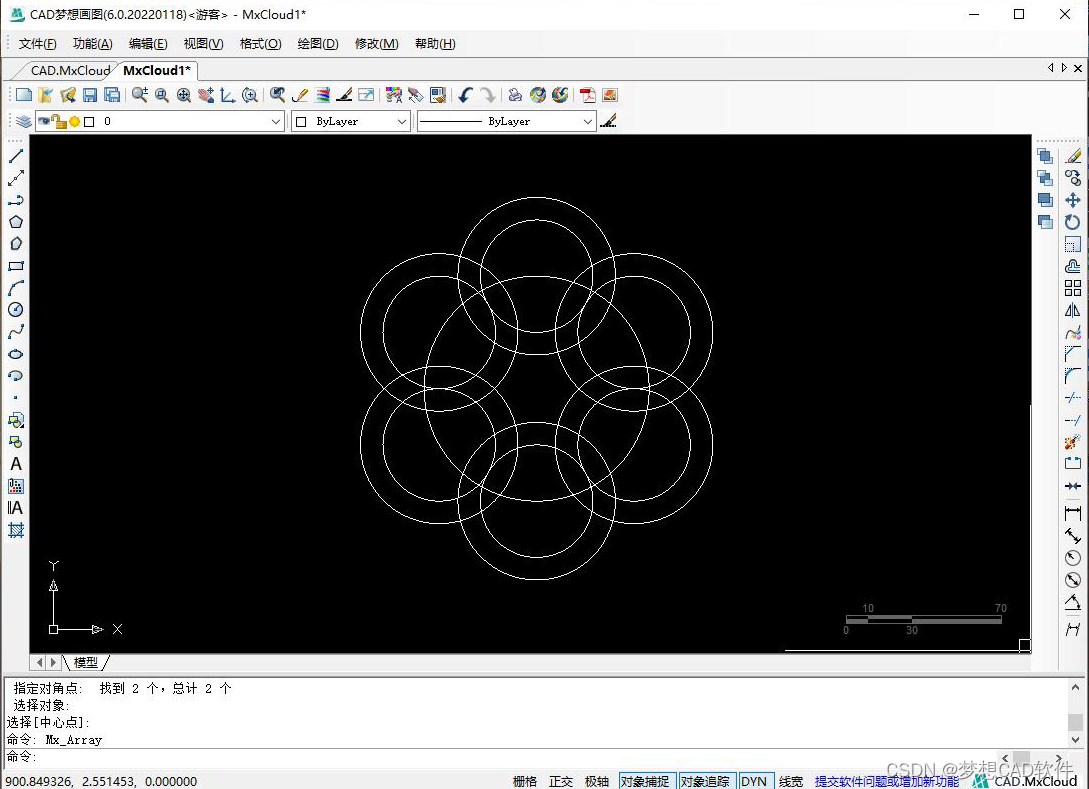
Task: Click the document tabs close X button
Action: pos(1078,68)
